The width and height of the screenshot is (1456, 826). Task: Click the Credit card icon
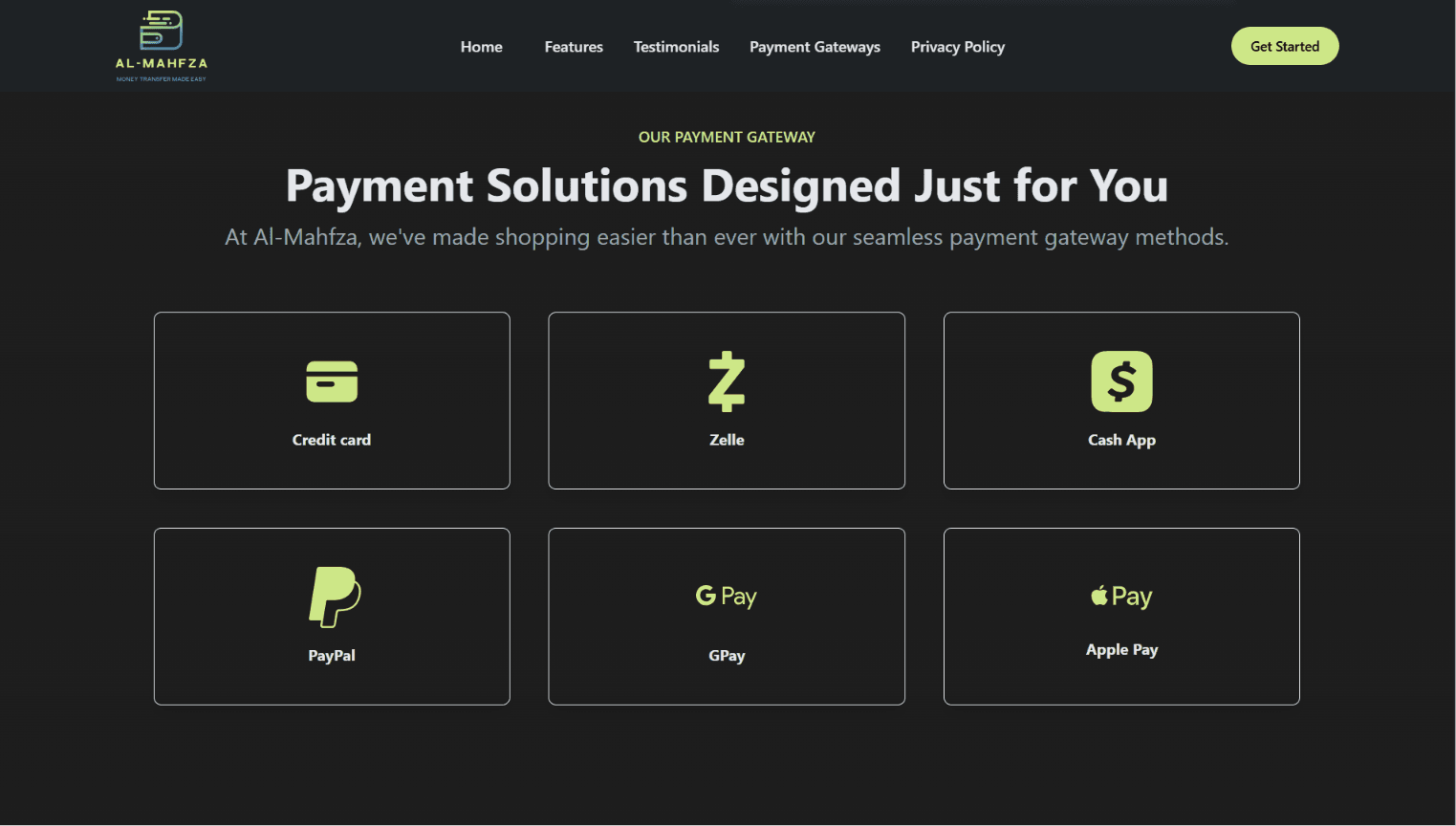pos(332,381)
